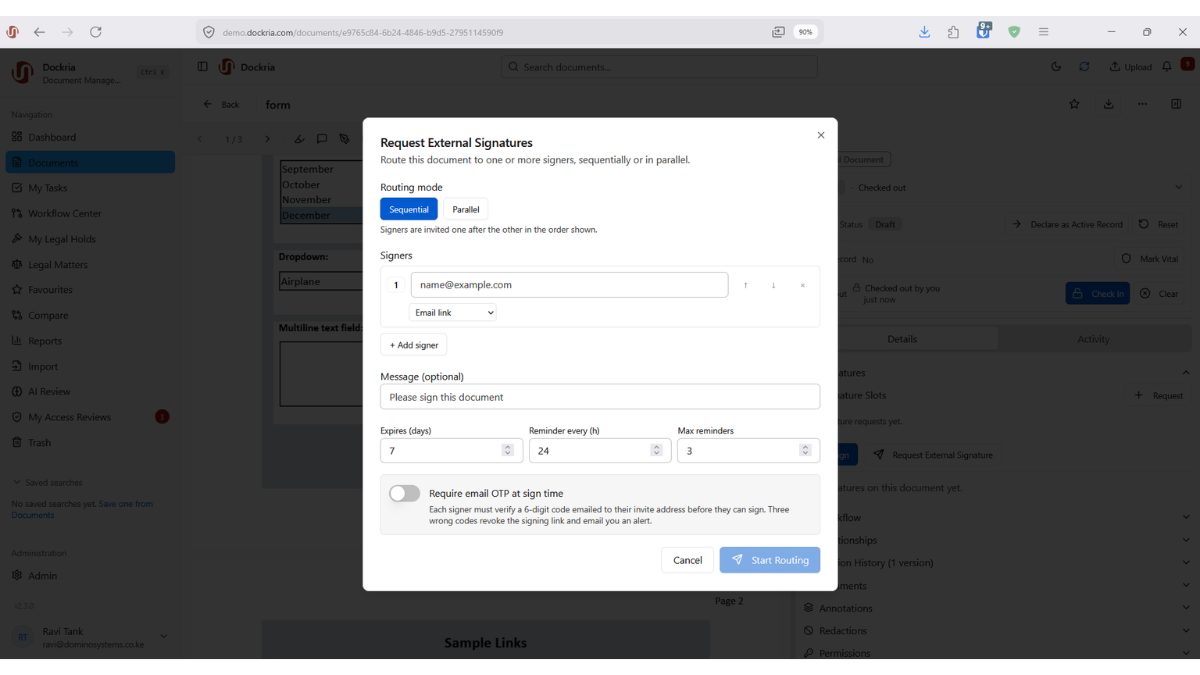Close the Request External Signatures dialog

coord(821,135)
